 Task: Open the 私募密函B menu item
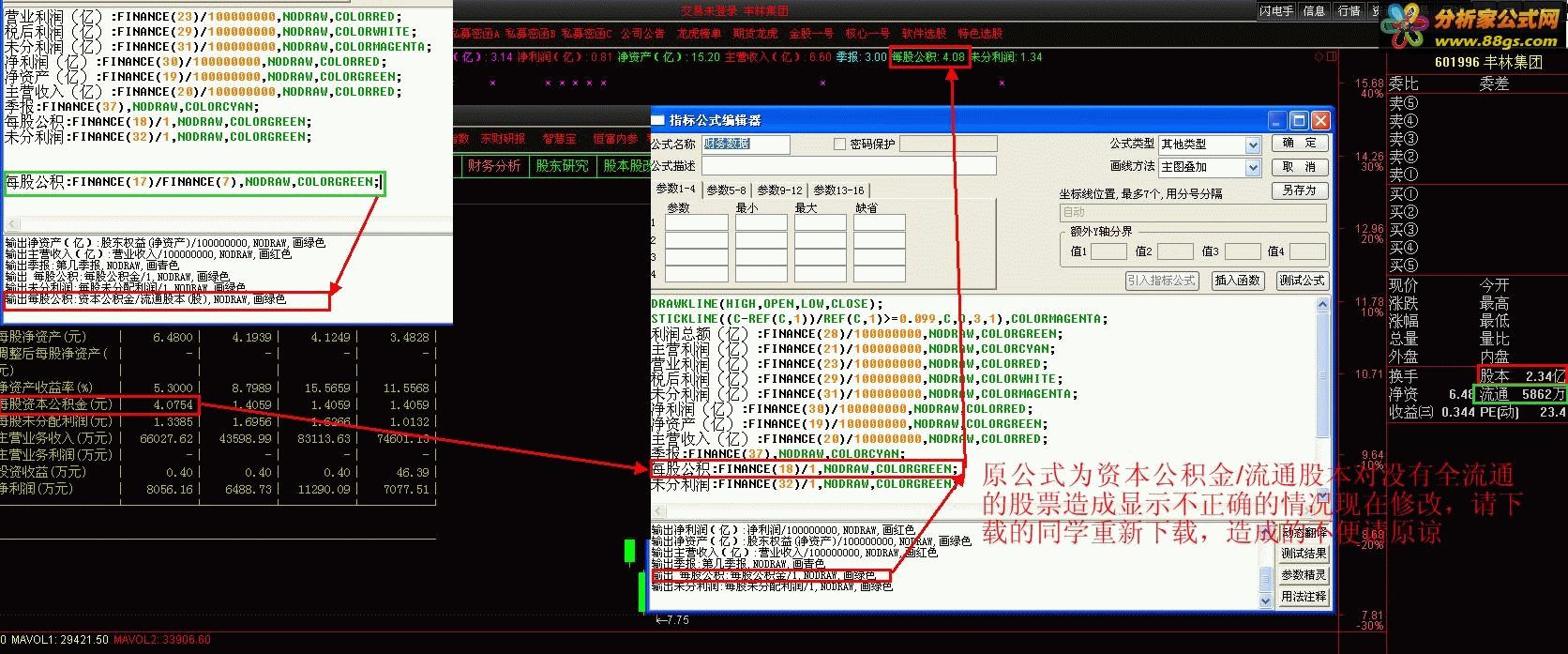tap(531, 34)
